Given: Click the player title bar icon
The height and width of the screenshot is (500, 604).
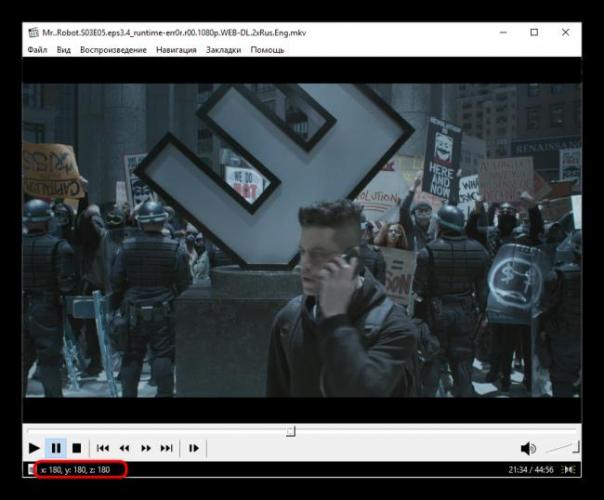Looking at the screenshot, I should point(34,33).
